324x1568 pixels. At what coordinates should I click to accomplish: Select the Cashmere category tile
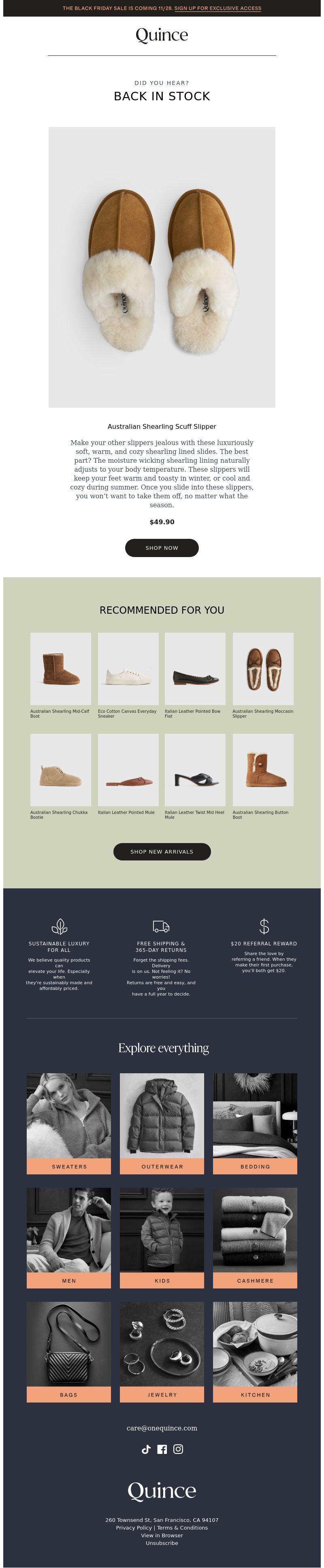255,1237
